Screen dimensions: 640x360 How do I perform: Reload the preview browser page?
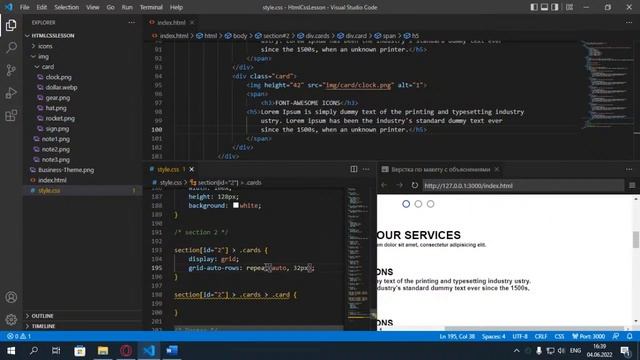[x=414, y=185]
